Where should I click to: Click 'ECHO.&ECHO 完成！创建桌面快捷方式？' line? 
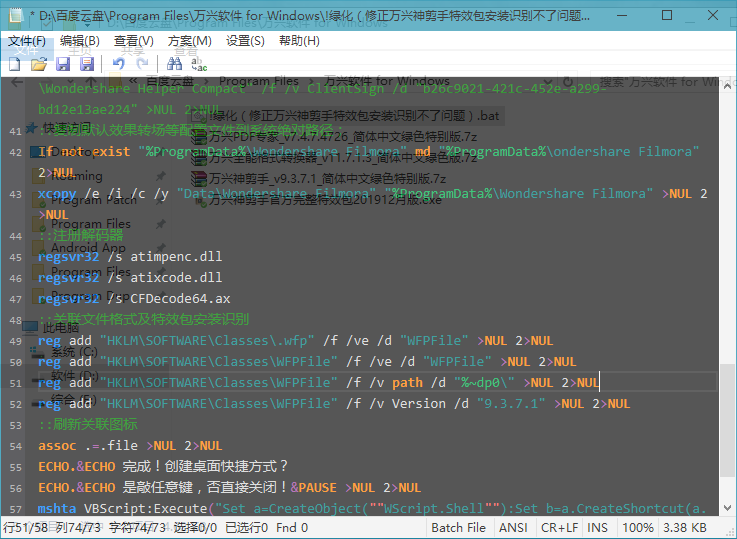pos(163,467)
